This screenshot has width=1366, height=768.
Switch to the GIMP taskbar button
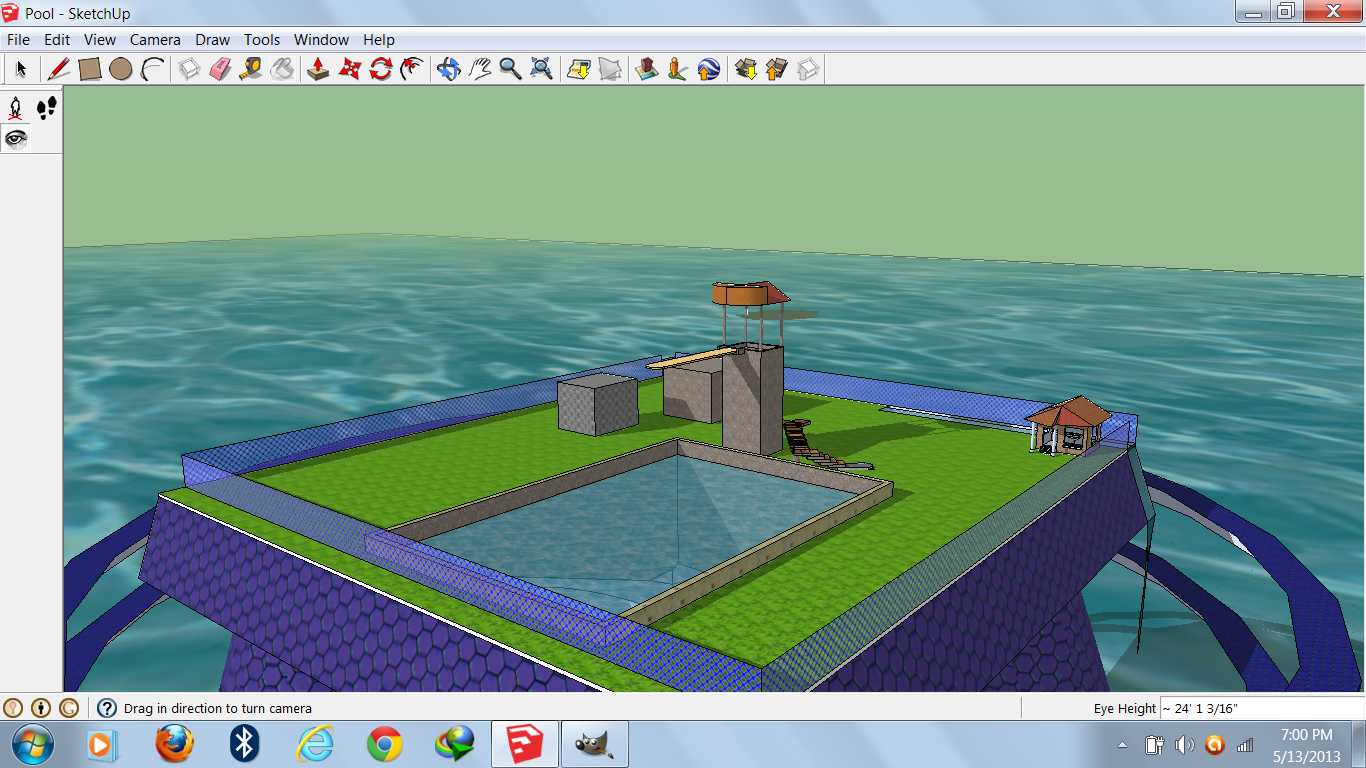click(595, 744)
